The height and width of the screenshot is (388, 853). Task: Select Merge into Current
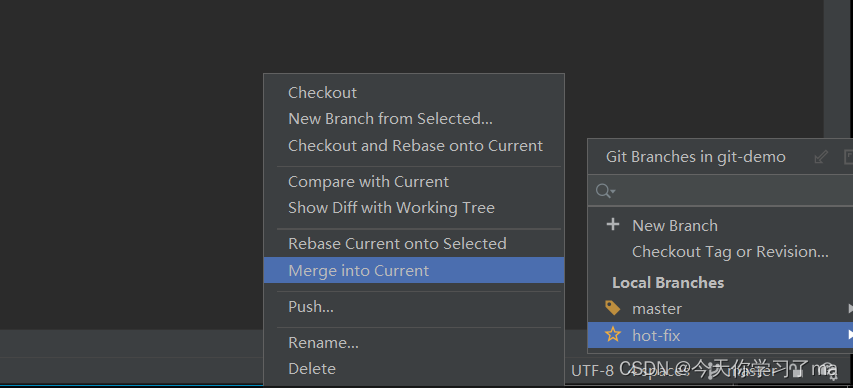tap(413, 270)
